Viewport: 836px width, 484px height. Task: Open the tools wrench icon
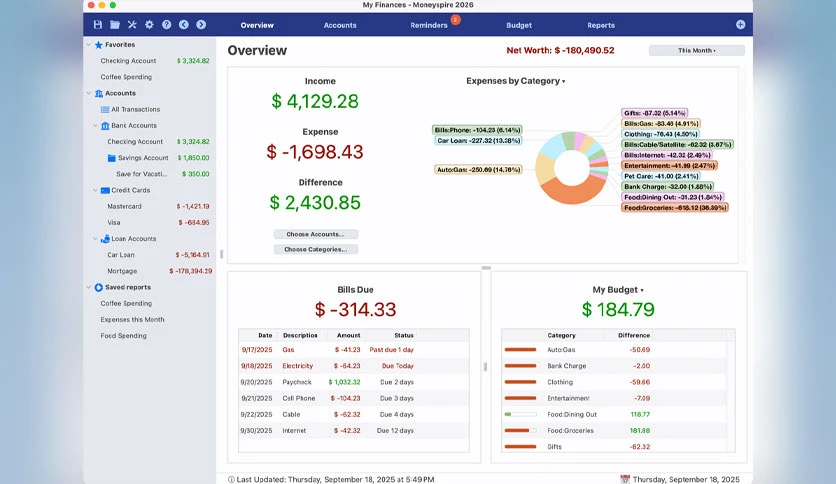(x=132, y=25)
